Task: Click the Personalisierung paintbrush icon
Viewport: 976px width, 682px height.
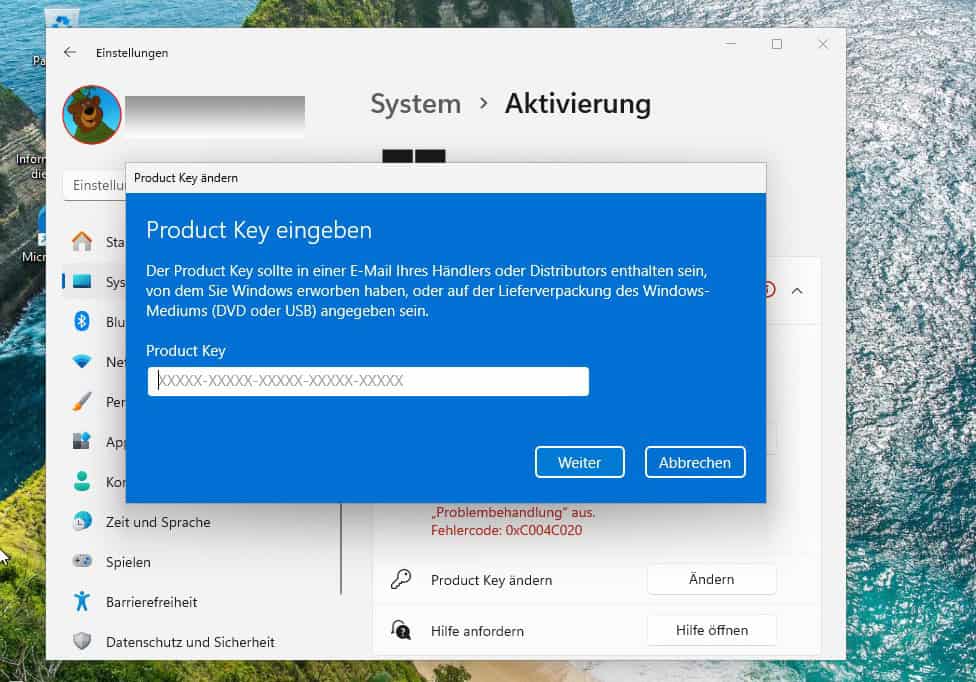Action: [x=83, y=402]
